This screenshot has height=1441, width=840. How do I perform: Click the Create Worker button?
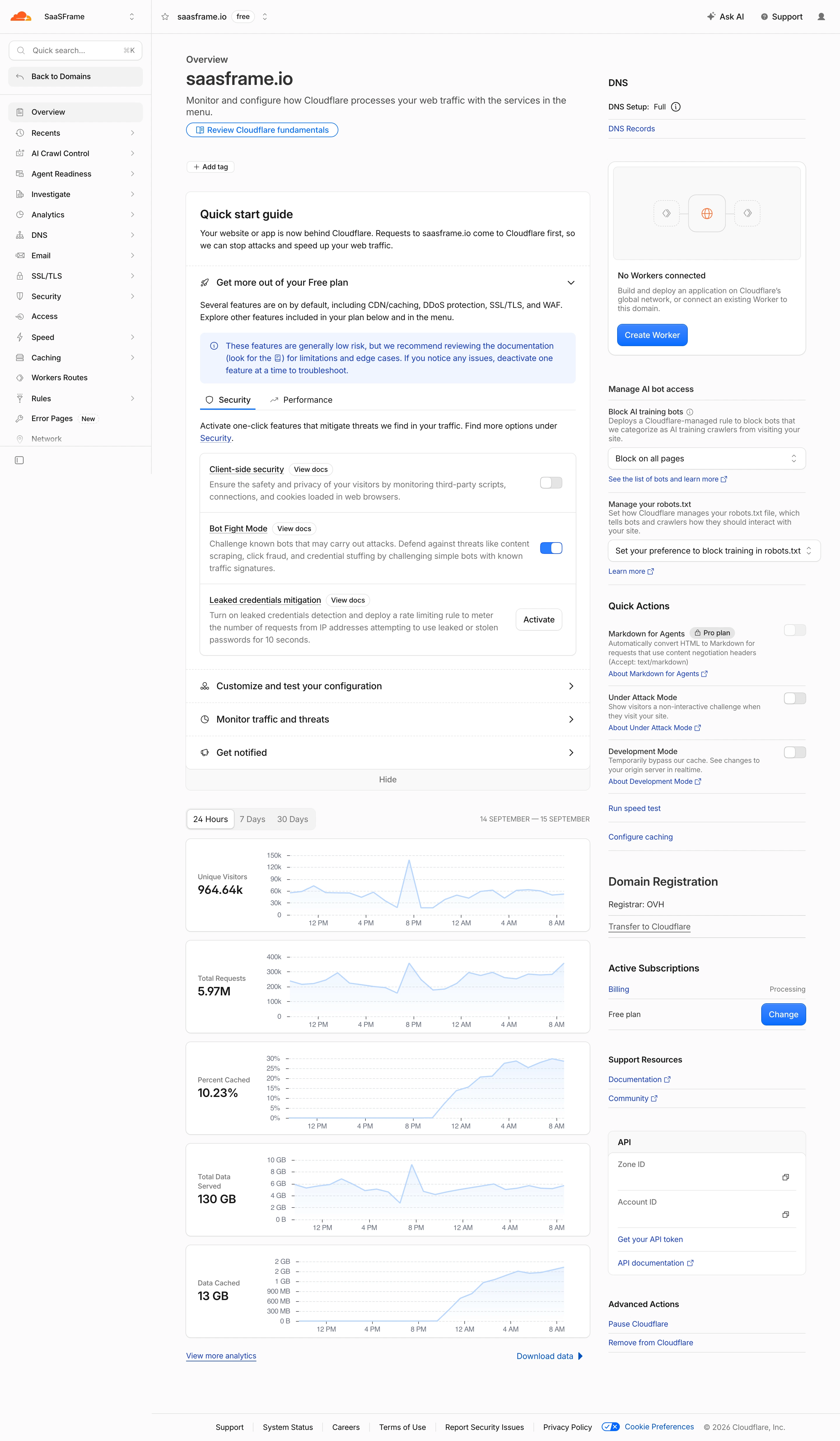click(x=652, y=335)
